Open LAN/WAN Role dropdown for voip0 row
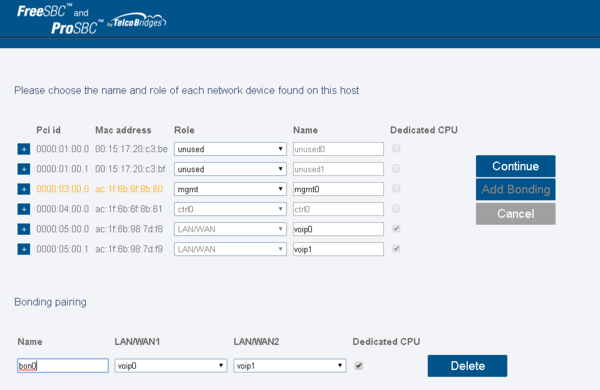 (x=230, y=229)
